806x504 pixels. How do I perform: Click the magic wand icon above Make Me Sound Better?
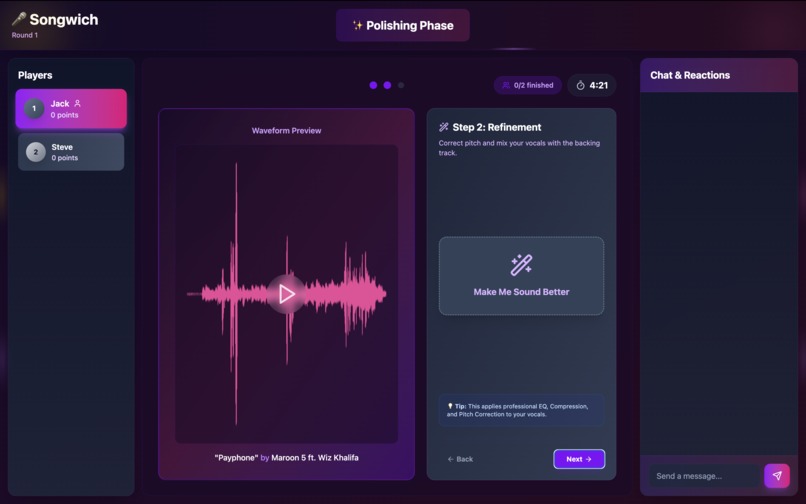tap(521, 265)
